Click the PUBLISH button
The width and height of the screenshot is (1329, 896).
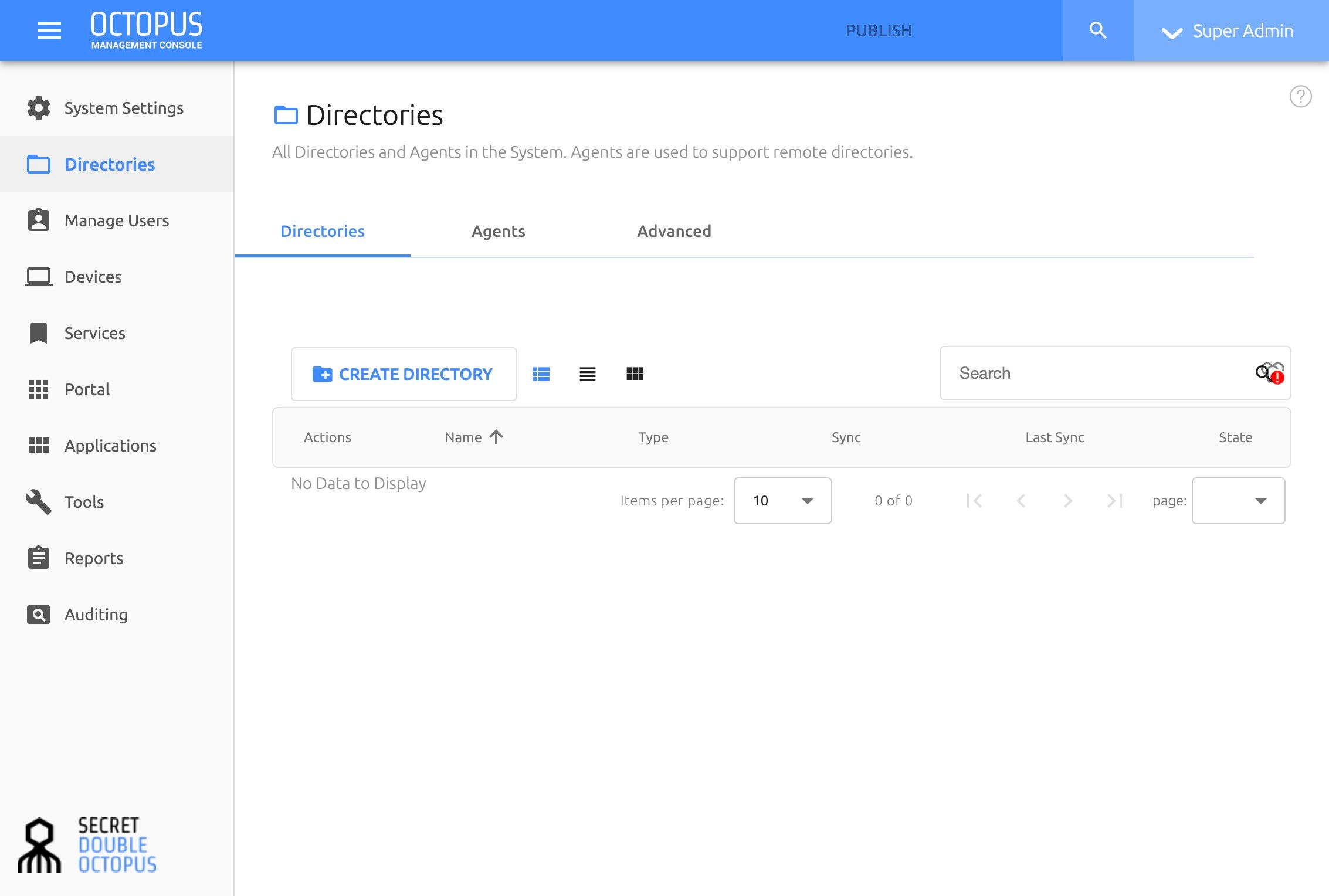(x=879, y=30)
